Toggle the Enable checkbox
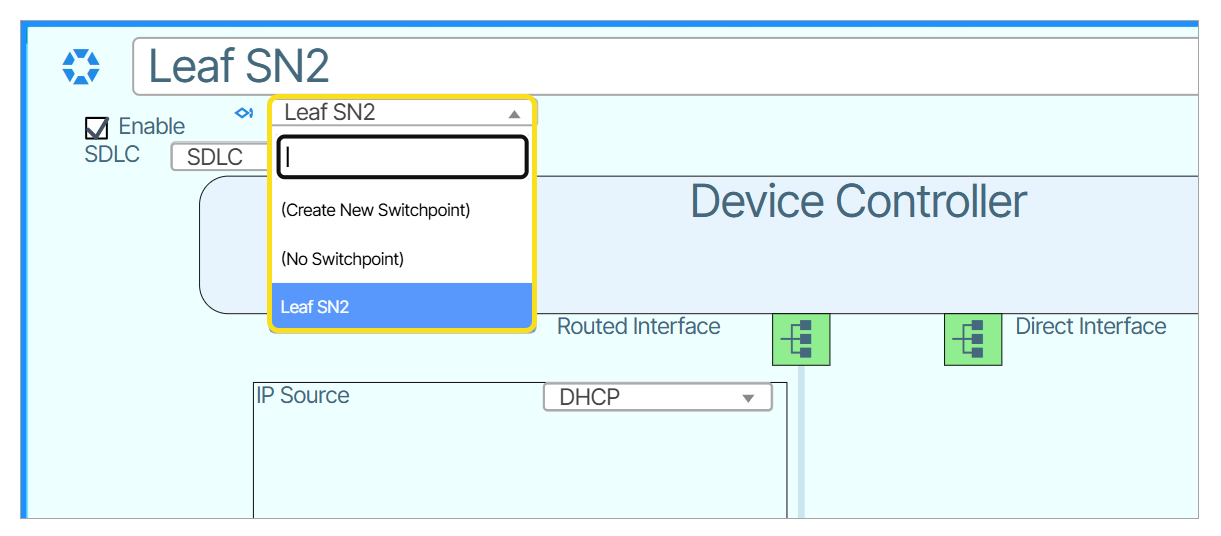 click(97, 128)
